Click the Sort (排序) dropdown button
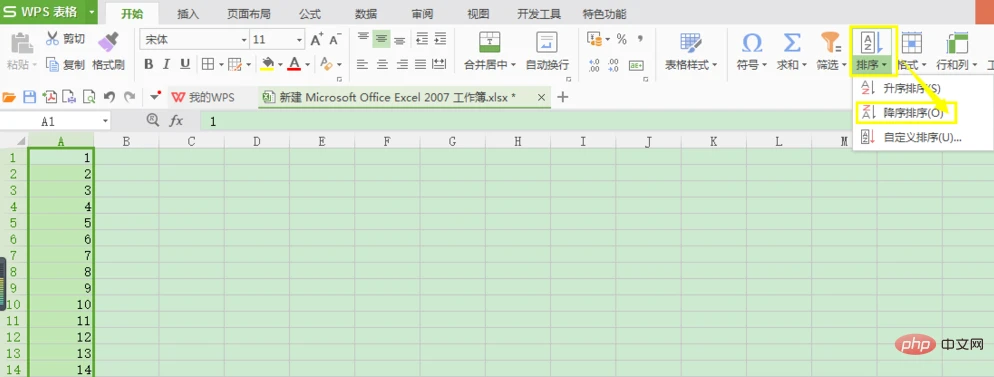This screenshot has width=994, height=377. click(872, 51)
